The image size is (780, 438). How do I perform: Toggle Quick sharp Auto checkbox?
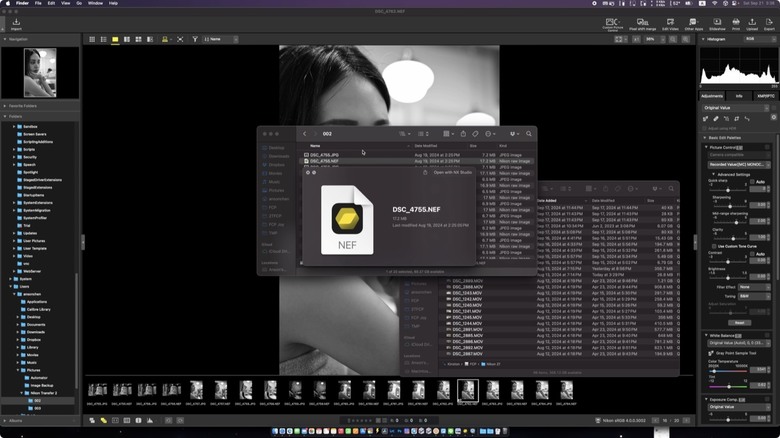tap(752, 182)
